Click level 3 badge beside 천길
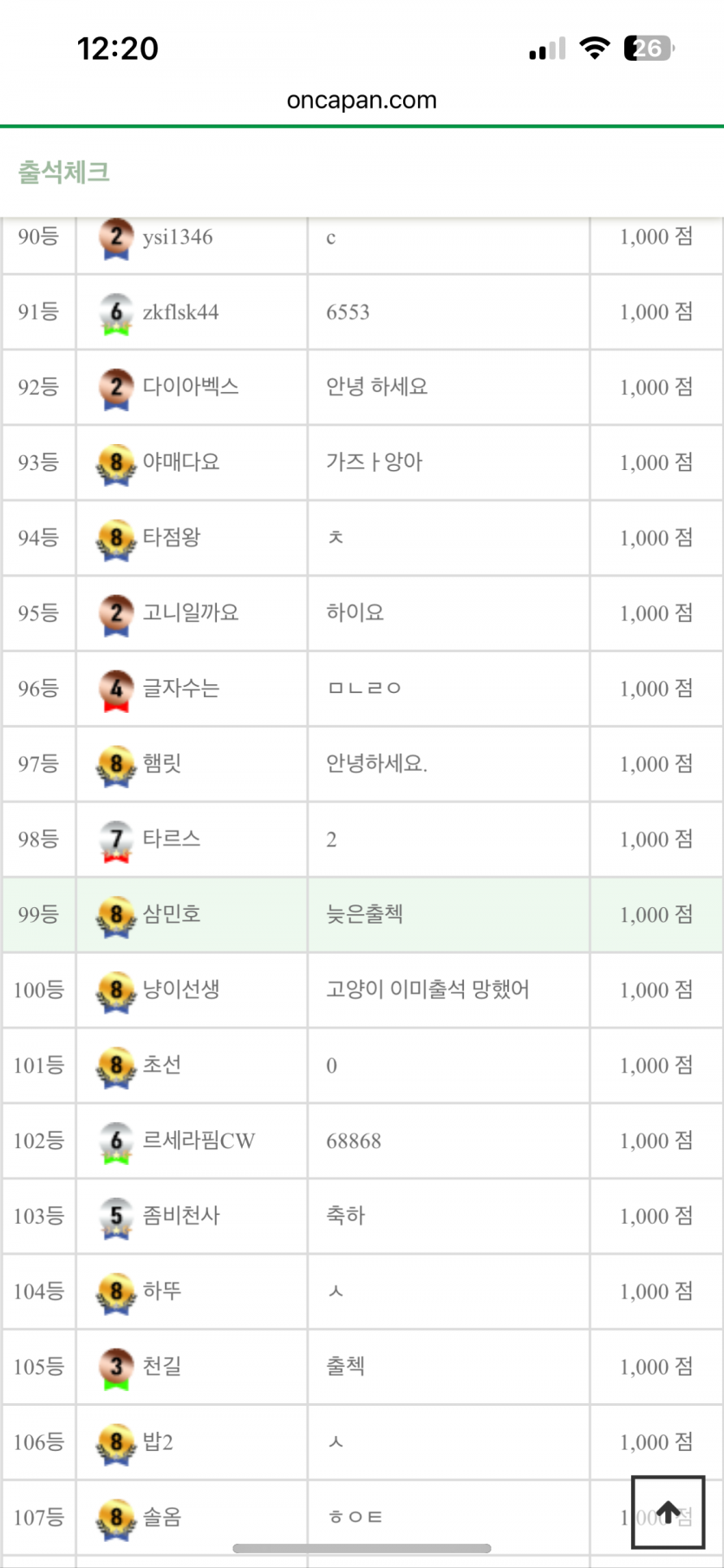The width and height of the screenshot is (724, 1568). click(x=116, y=1368)
